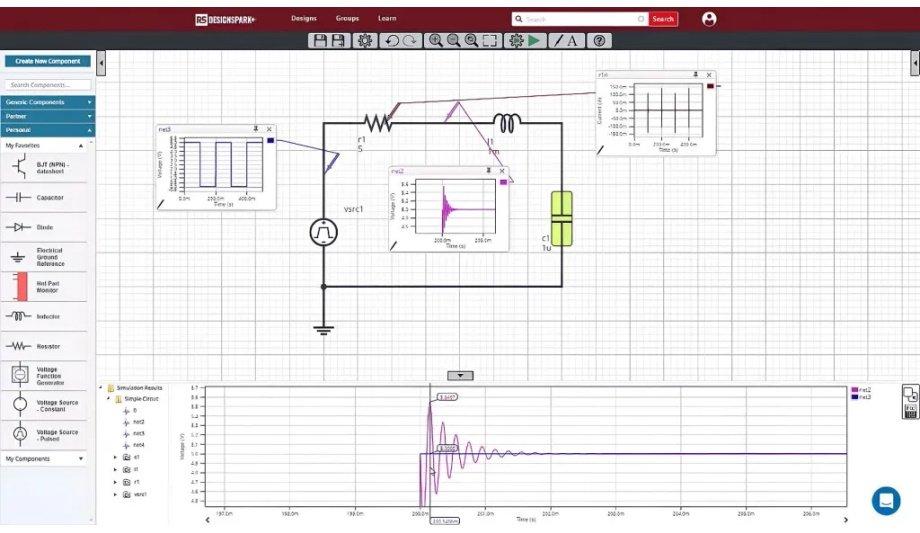Click the top site search field
This screenshot has width=920, height=533.
(x=580, y=19)
